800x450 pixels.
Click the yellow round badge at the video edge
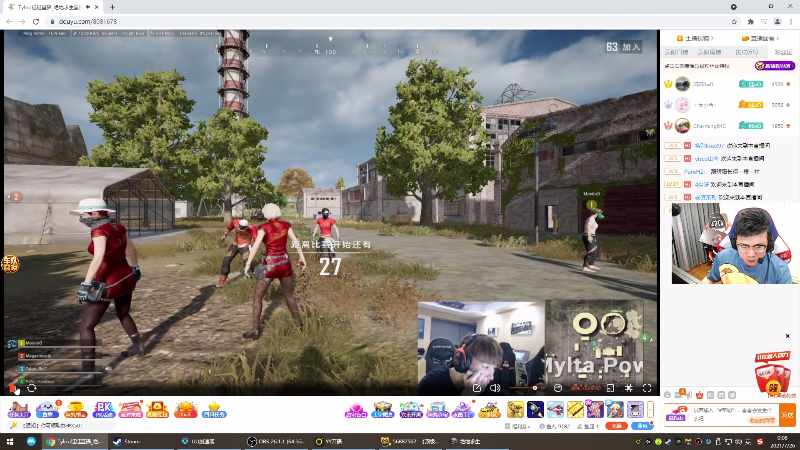click(10, 264)
